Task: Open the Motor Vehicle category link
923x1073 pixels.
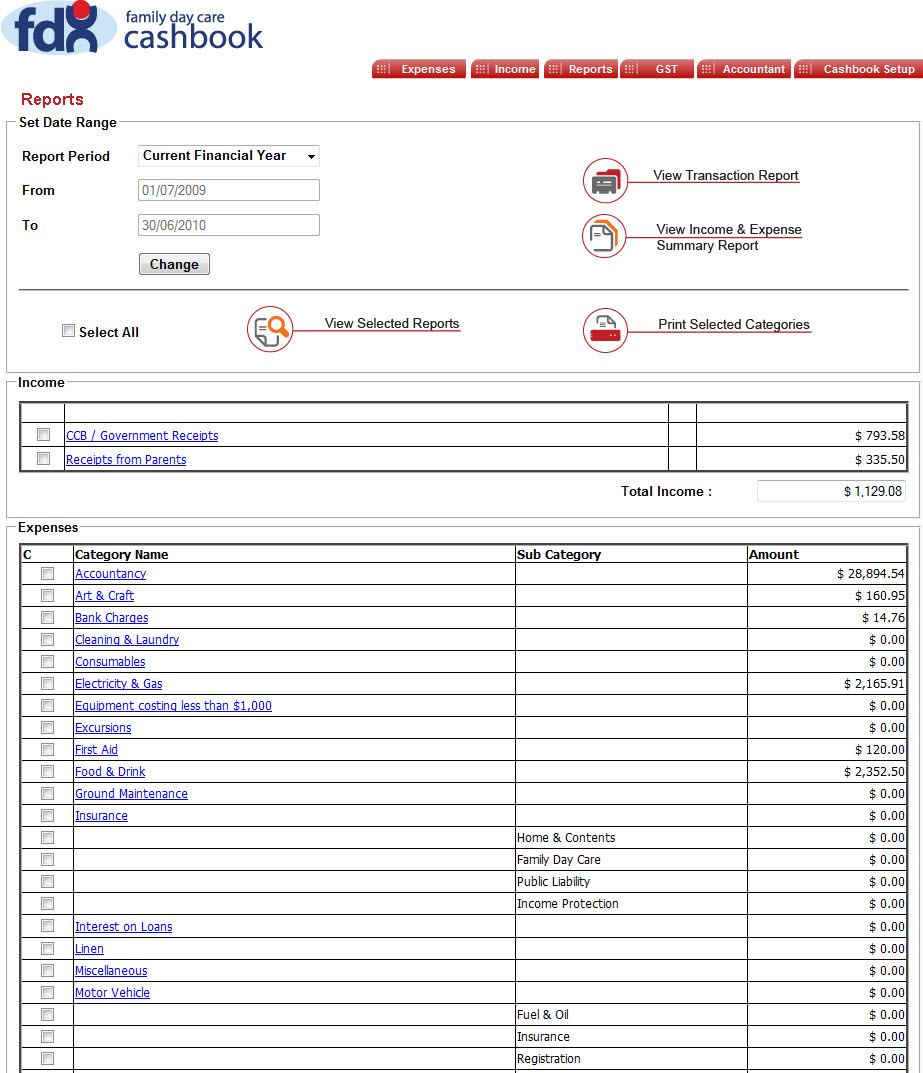Action: click(112, 992)
